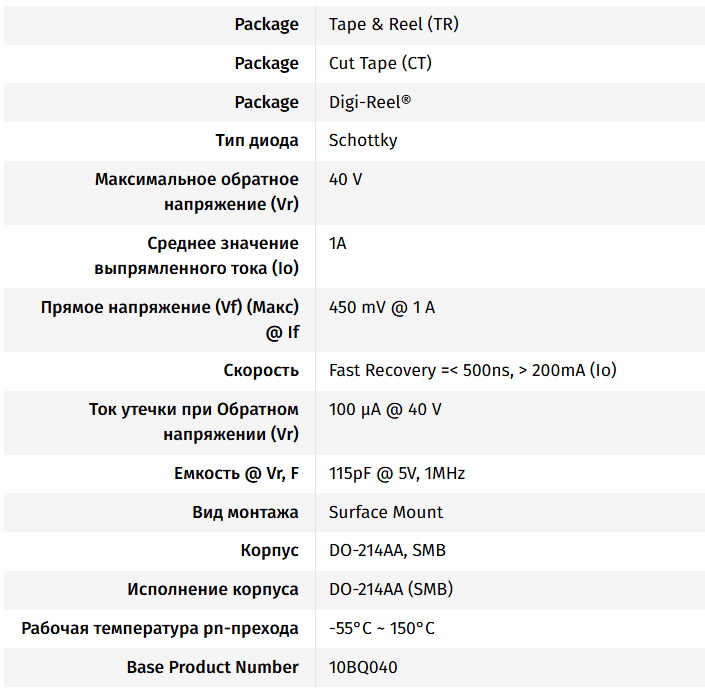Click the "Емкость @ Vr, F" label

(236, 473)
